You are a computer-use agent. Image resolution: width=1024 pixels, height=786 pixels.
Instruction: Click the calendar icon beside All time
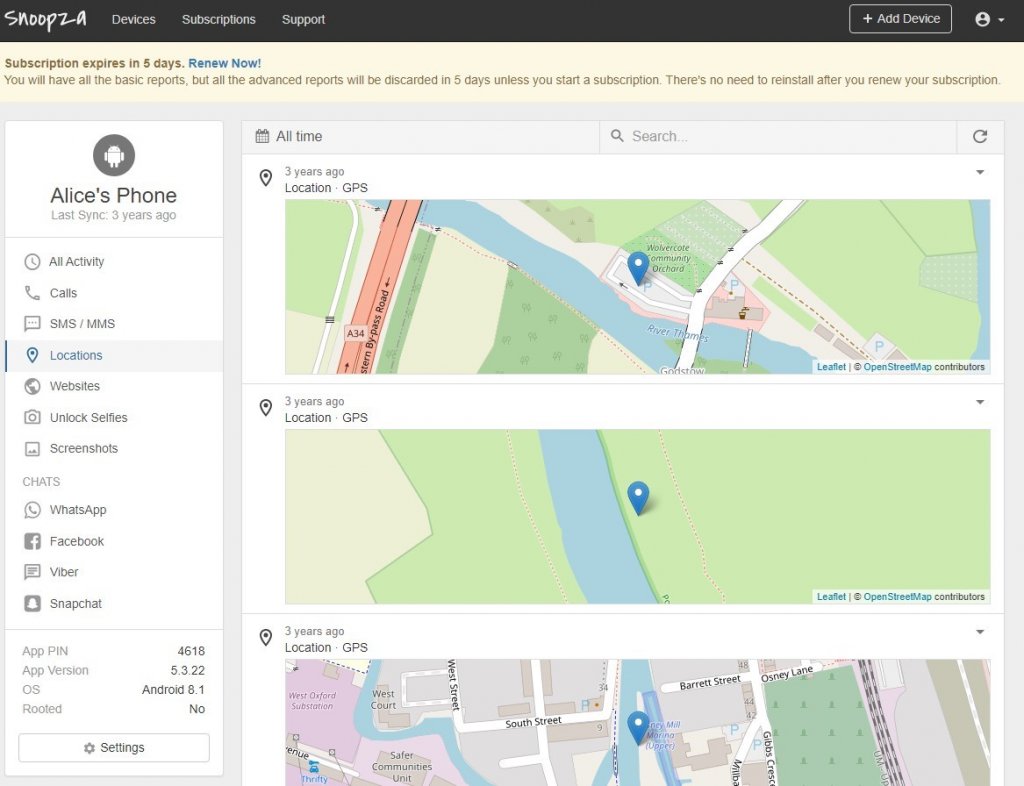pos(262,136)
